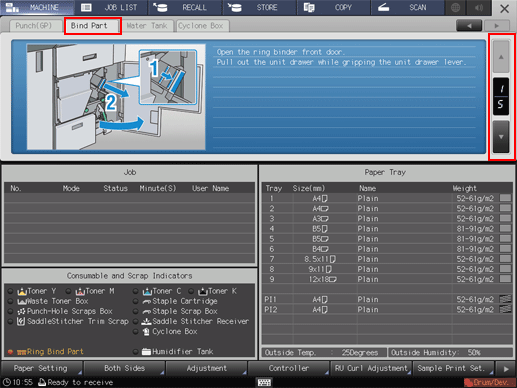The height and width of the screenshot is (388, 517).
Task: Click the keyboard icon in status bar
Action: 264,383
